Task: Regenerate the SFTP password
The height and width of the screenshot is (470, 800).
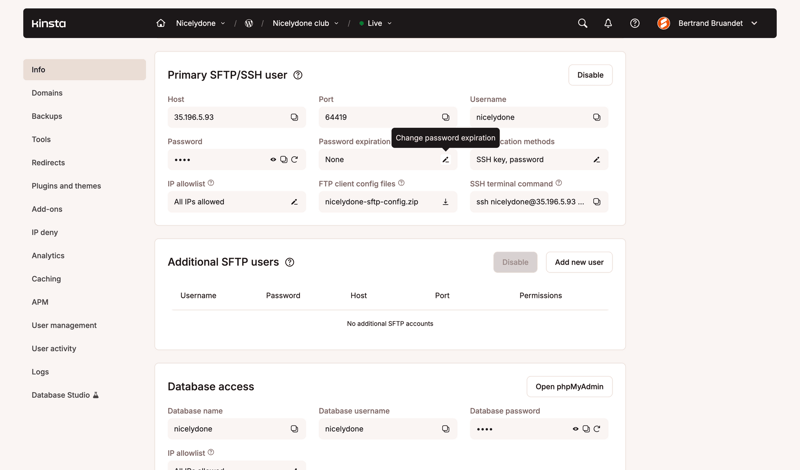Action: (x=294, y=160)
